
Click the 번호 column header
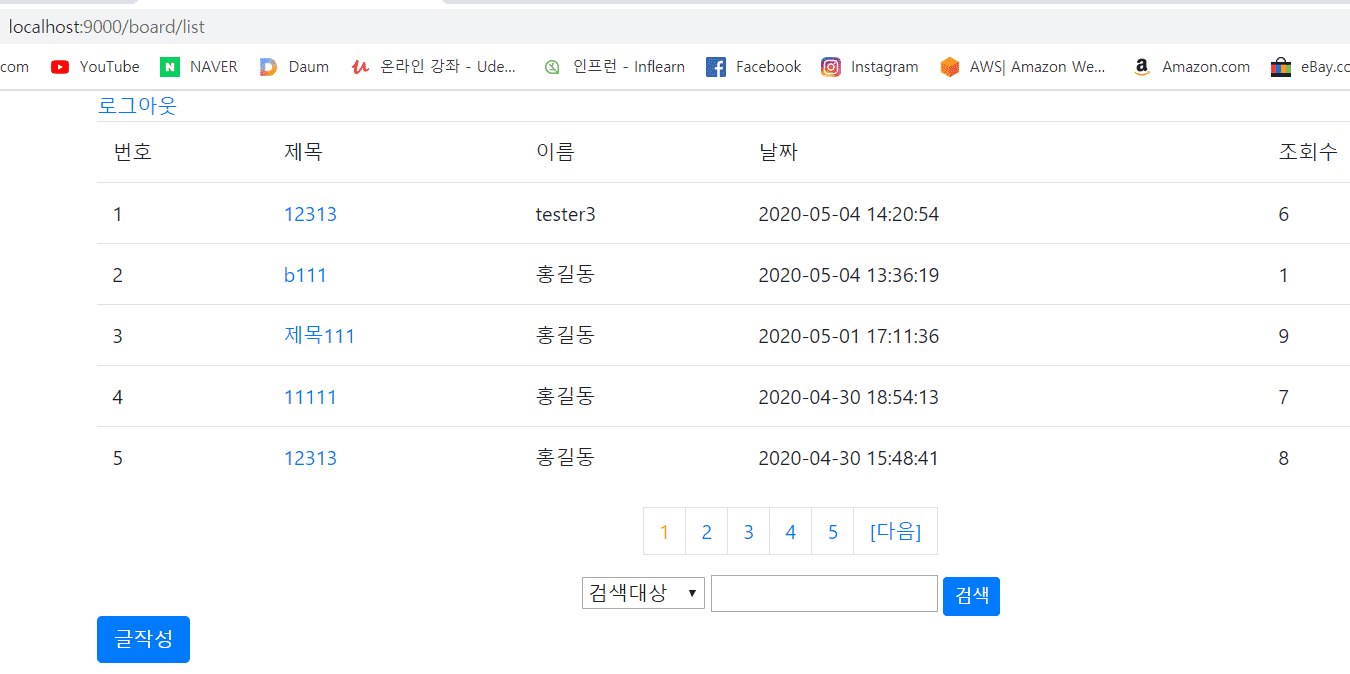pos(133,152)
